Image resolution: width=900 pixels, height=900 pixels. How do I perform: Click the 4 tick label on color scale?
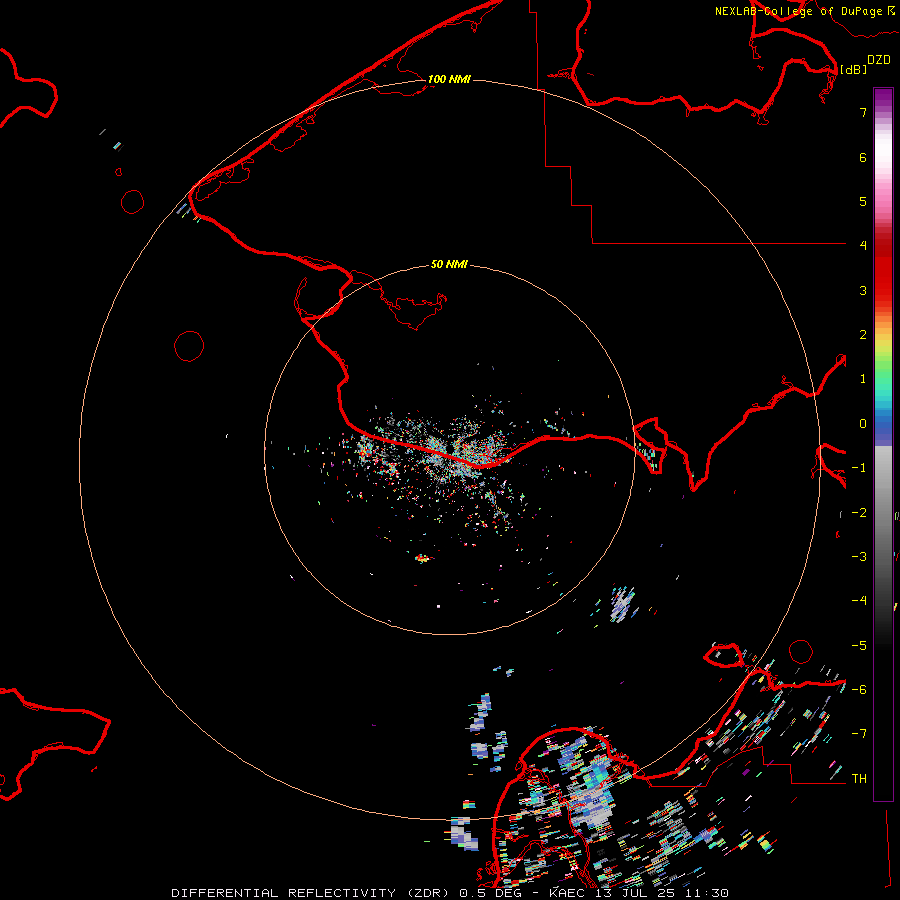(863, 246)
